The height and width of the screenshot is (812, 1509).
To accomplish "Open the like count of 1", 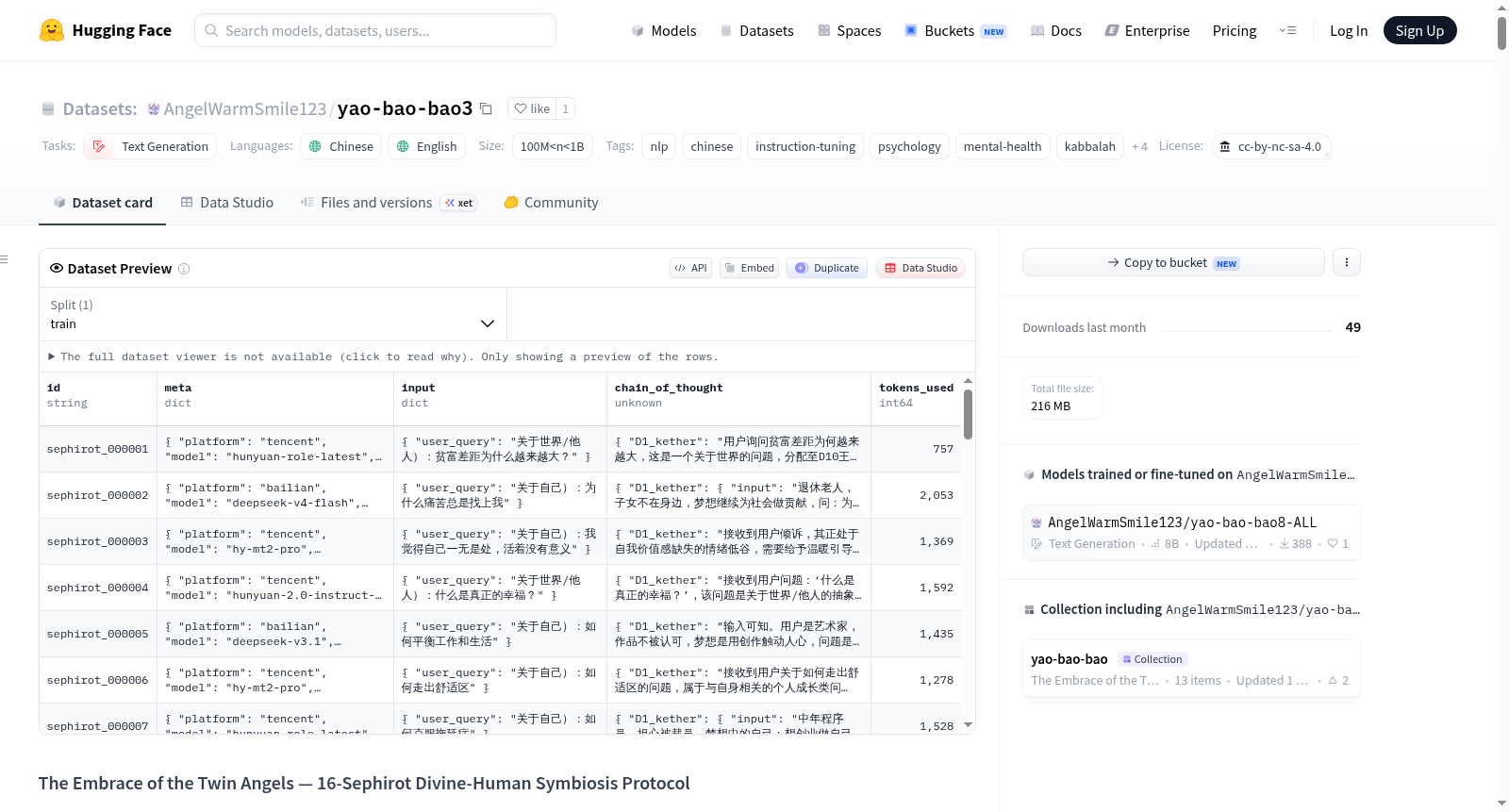I will click(565, 108).
